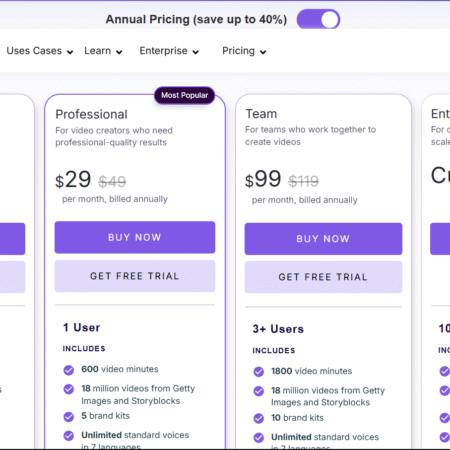Screen dimensions: 450x450
Task: Click Buy Now for Professional plan
Action: (x=135, y=237)
